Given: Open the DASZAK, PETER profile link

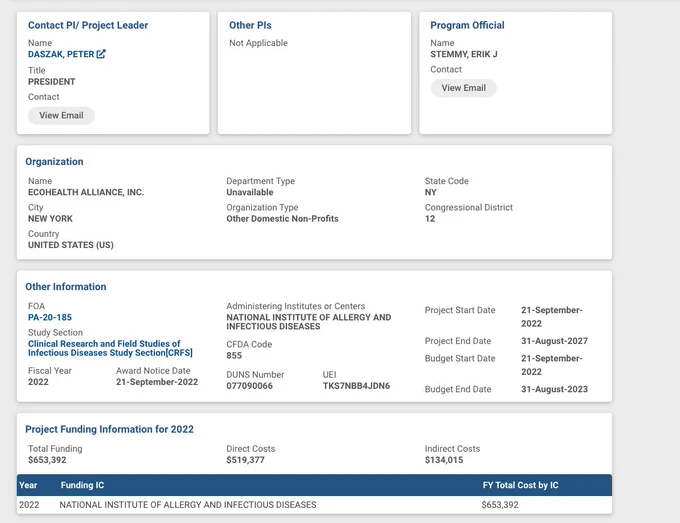Looking at the screenshot, I should click(x=61, y=54).
